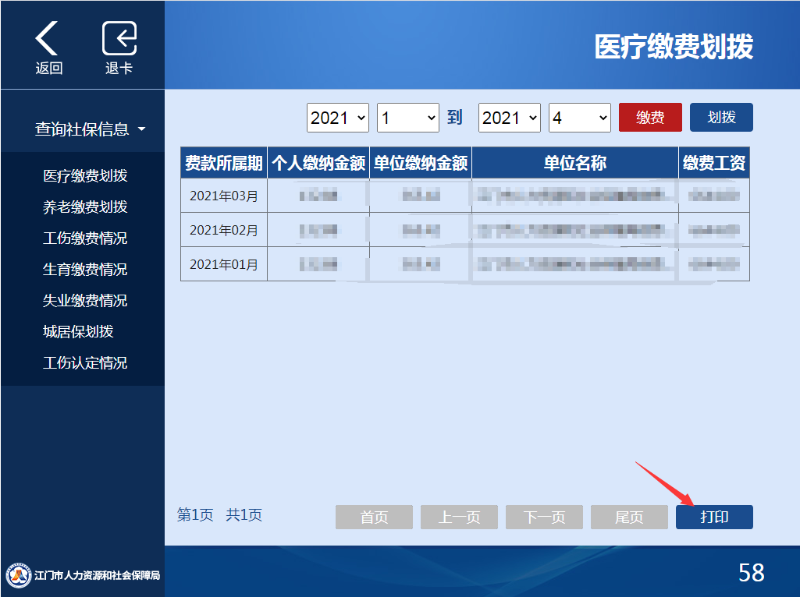Click the 单位名称 column header
The width and height of the screenshot is (800, 597).
575,163
